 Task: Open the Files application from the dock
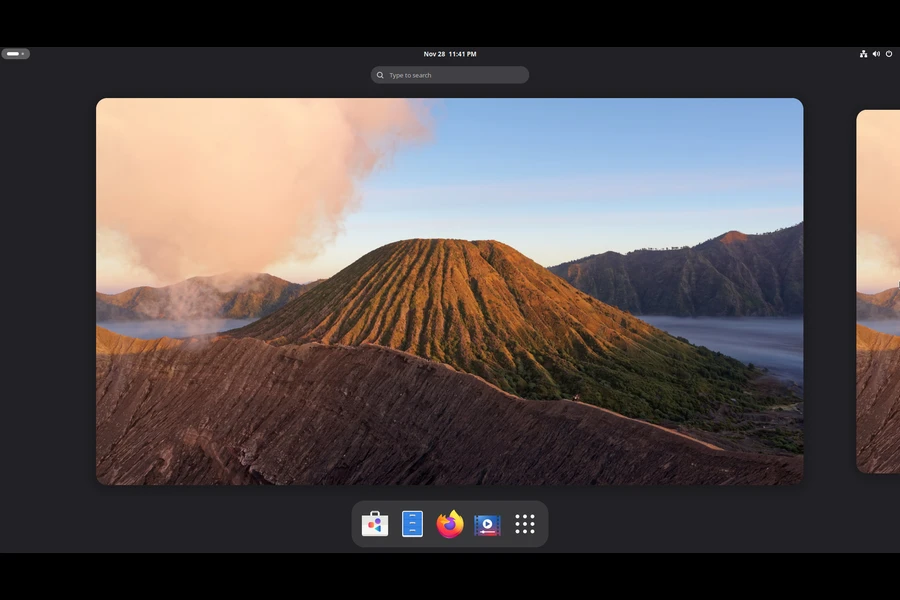point(412,523)
